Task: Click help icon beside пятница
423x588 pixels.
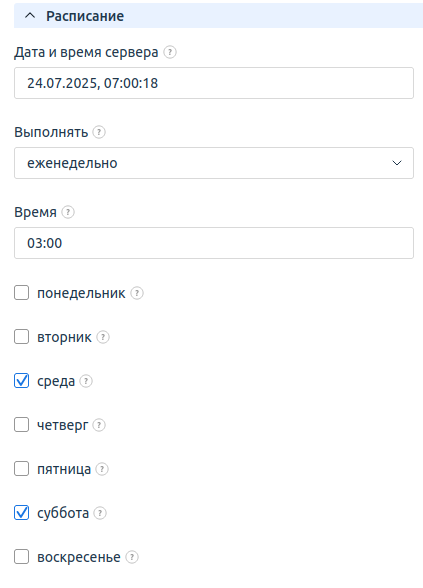Action: tap(102, 469)
